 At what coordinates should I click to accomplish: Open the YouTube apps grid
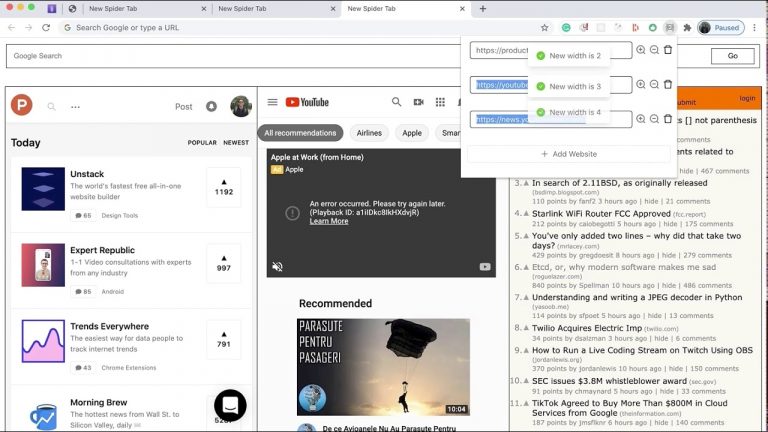coord(440,102)
